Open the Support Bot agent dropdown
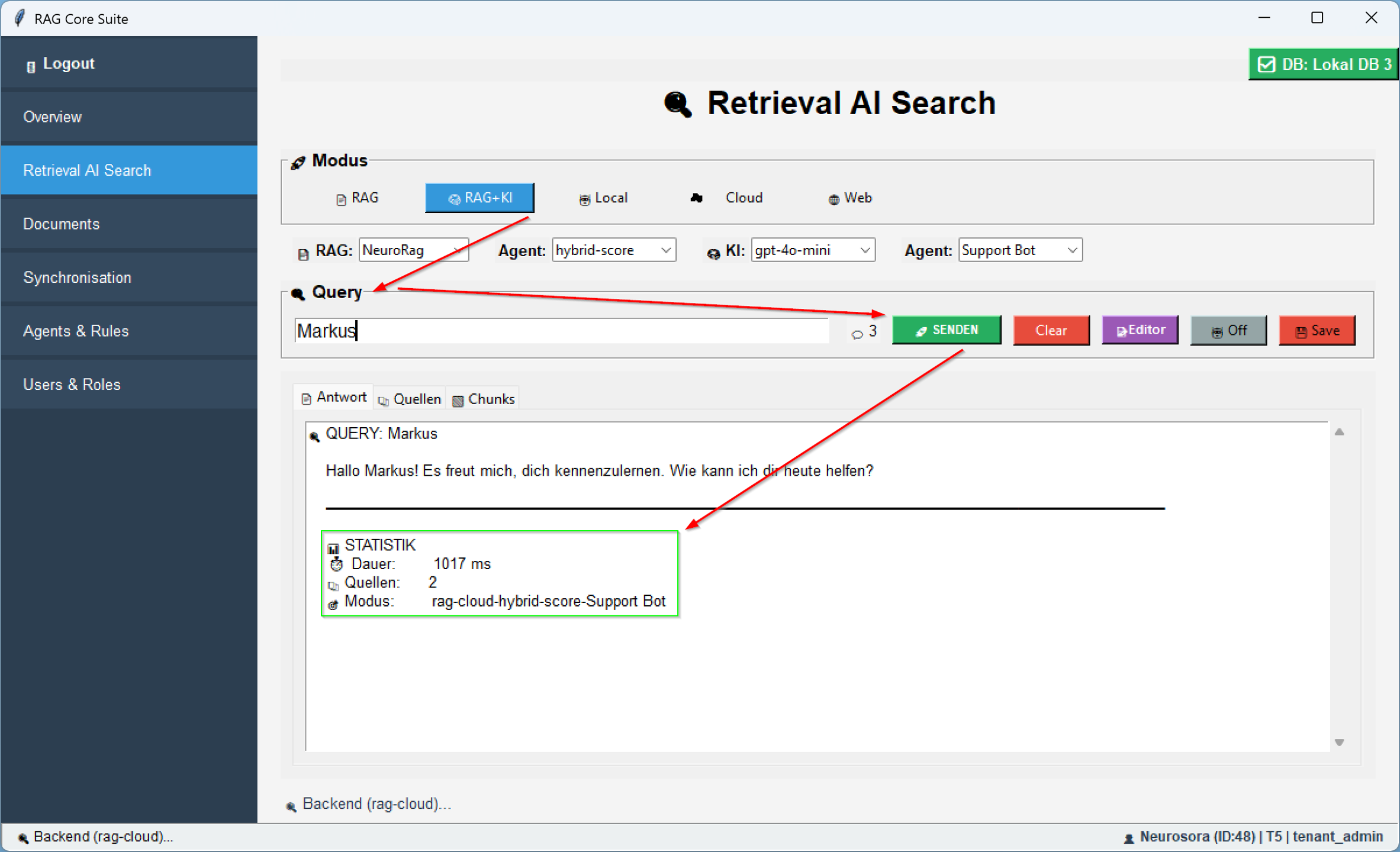Screen dimensions: 1400x852 pyautogui.click(x=1019, y=250)
